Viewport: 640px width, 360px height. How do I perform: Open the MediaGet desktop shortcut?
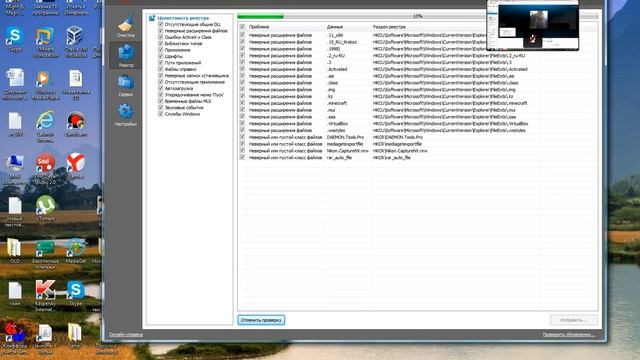(76, 250)
